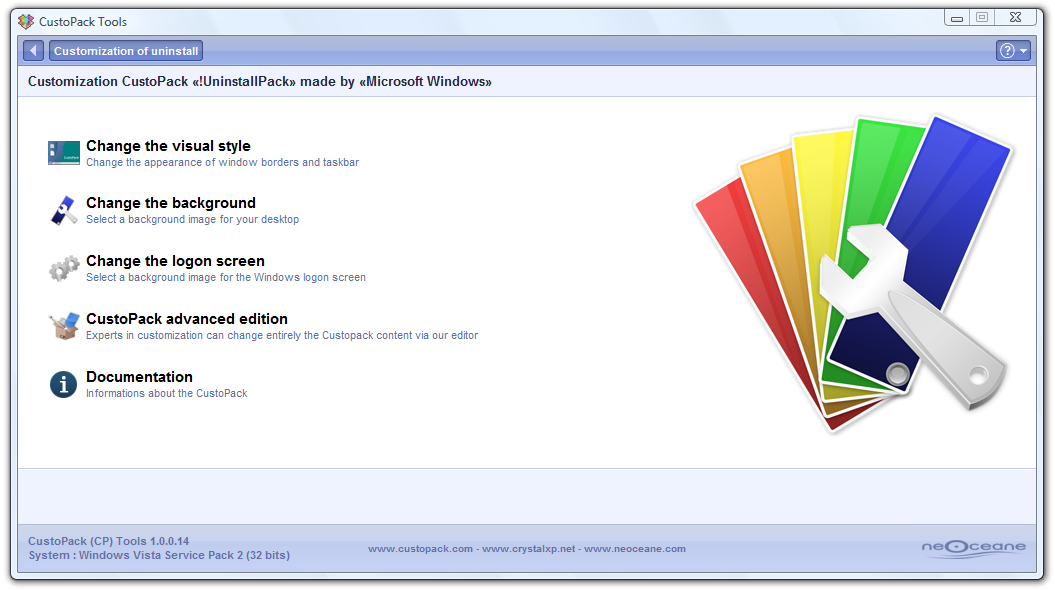Viewport: 1055px width, 590px height.
Task: Click 'Informations about the CustoPack' text
Action: point(167,393)
